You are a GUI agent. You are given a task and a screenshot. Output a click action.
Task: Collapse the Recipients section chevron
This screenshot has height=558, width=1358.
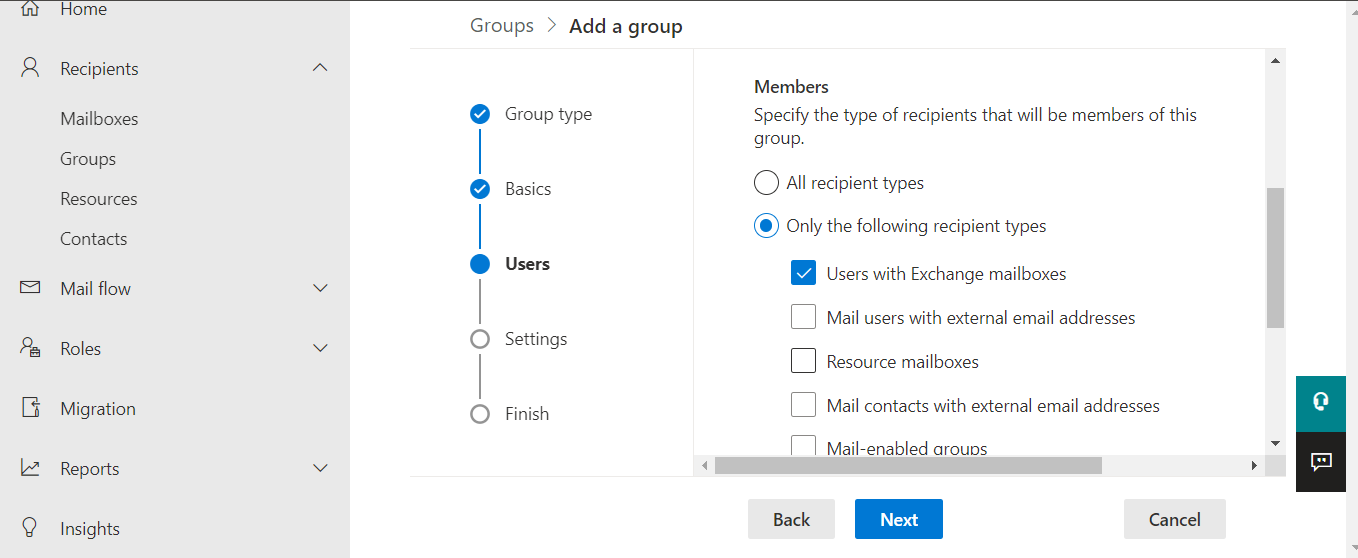click(x=320, y=68)
